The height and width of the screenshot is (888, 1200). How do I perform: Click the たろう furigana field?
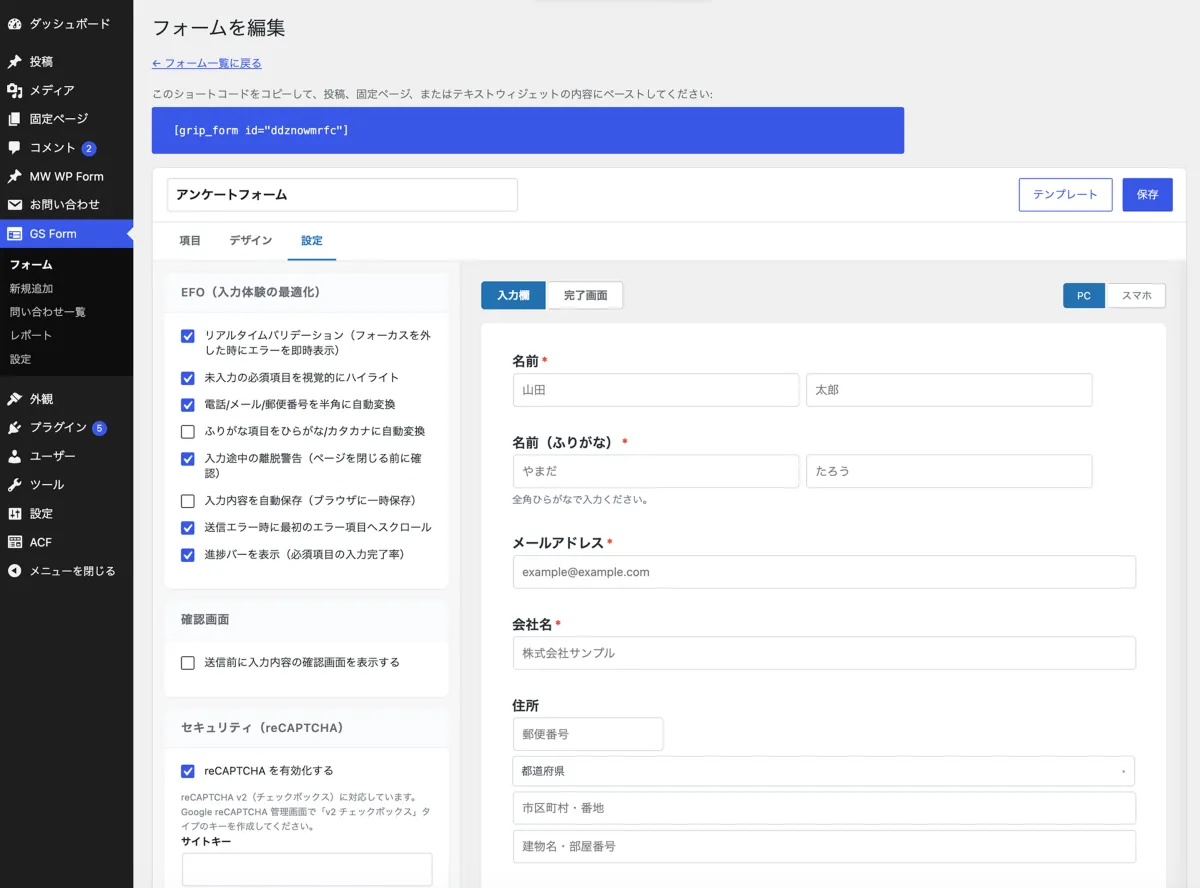coord(949,471)
